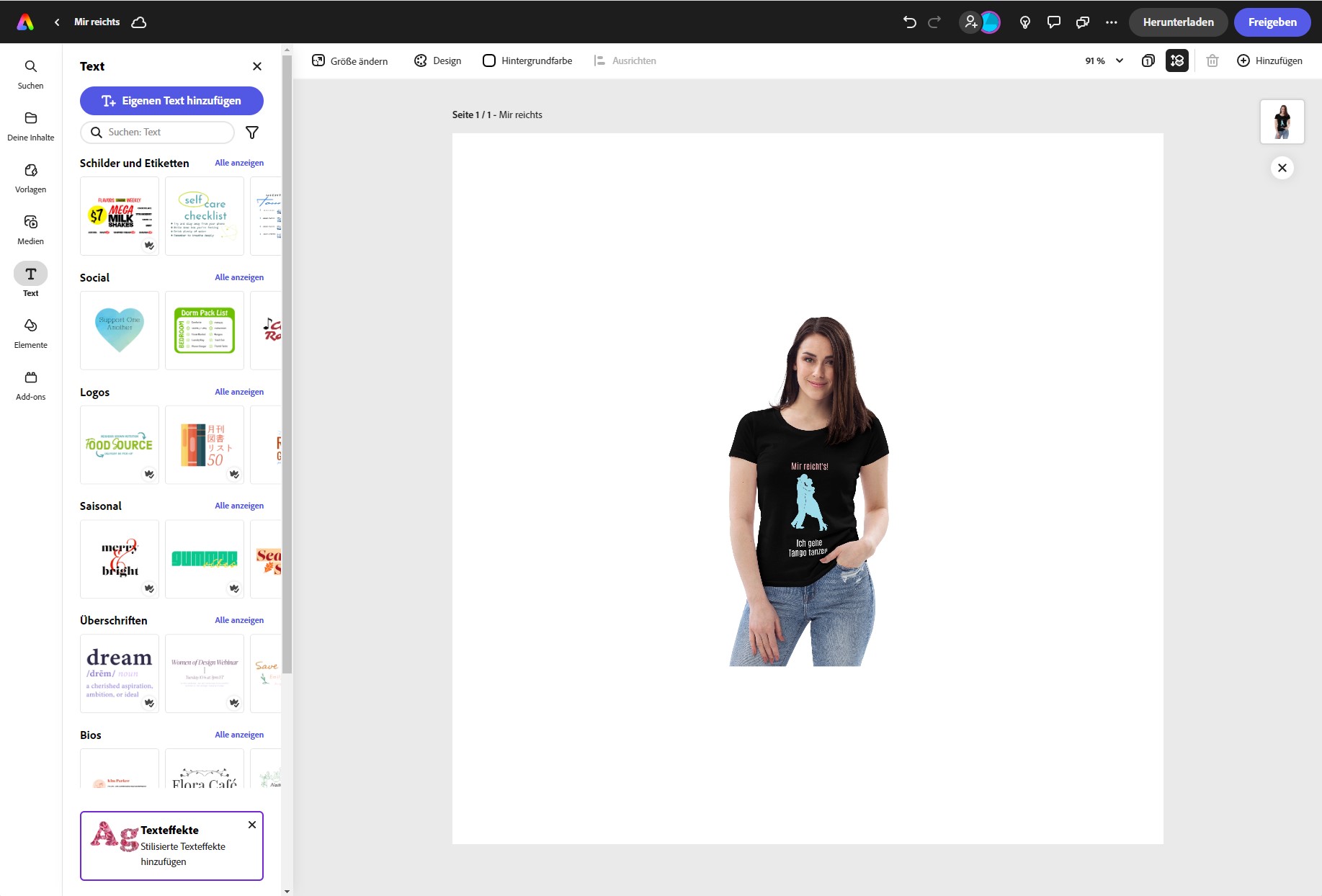This screenshot has width=1322, height=896.
Task: Open the Add-ons sidebar panel
Action: coord(31,386)
